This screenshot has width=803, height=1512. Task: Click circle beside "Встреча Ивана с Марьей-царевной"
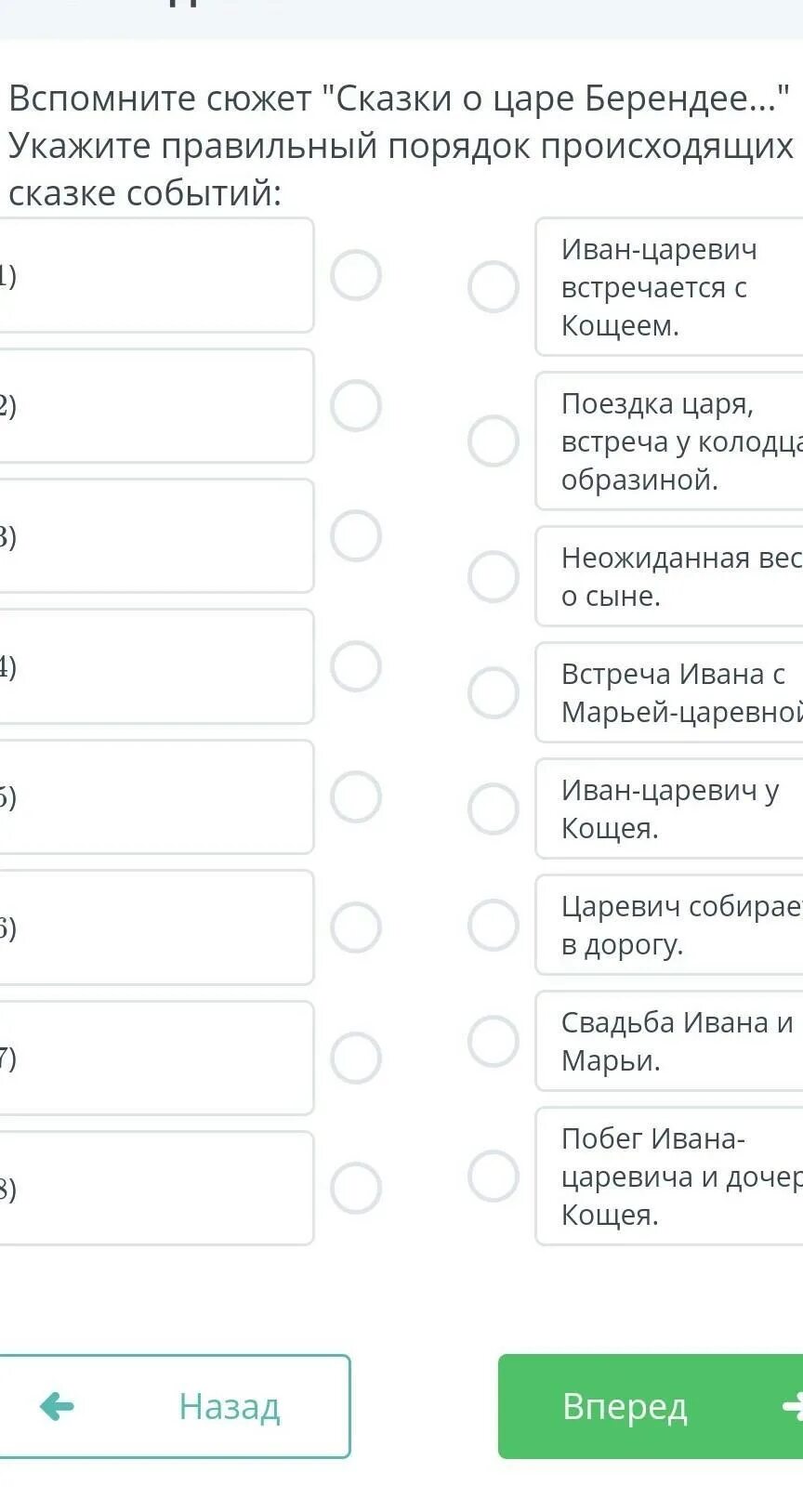(493, 692)
